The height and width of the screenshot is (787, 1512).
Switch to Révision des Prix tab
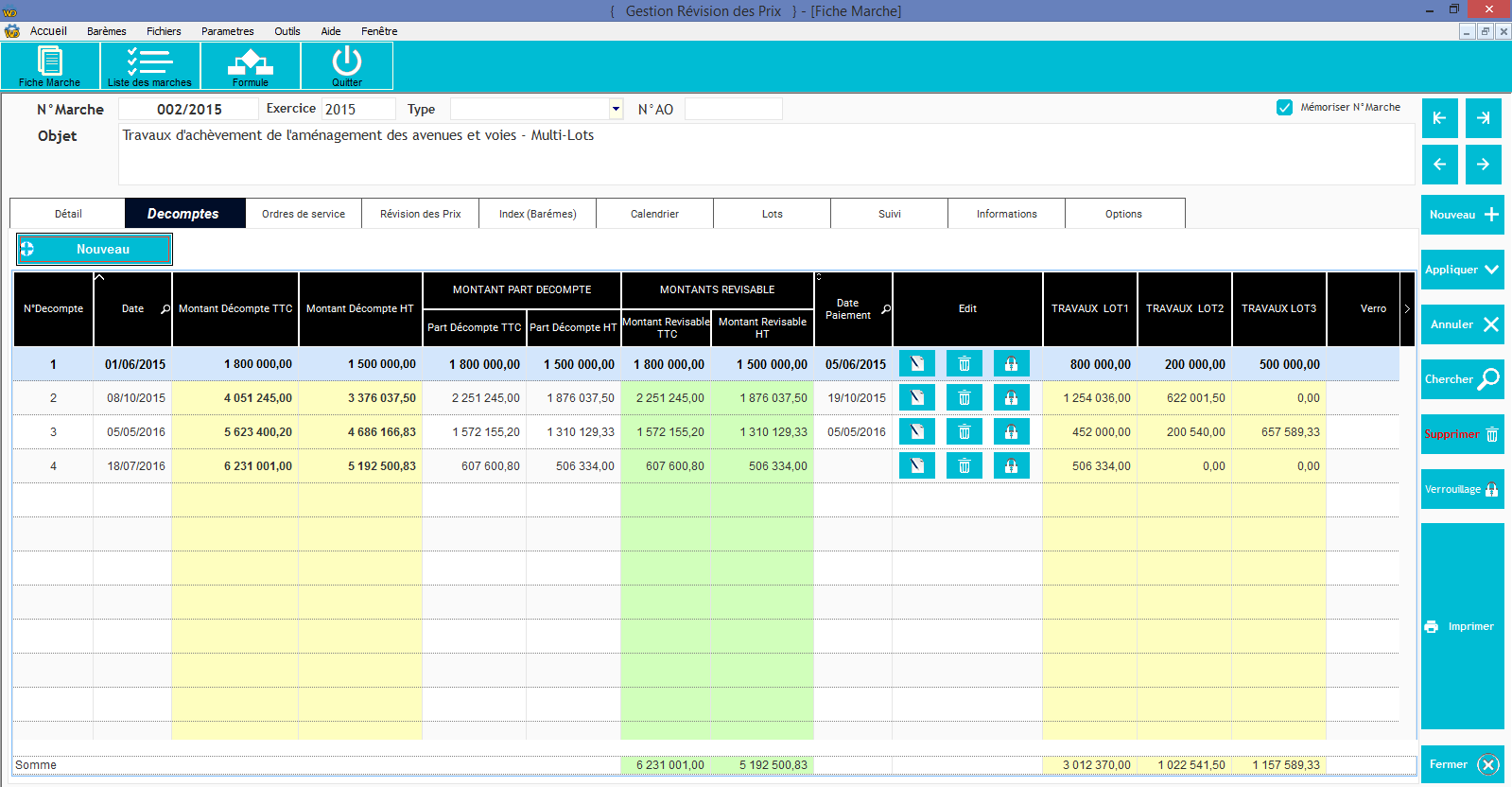[420, 214]
